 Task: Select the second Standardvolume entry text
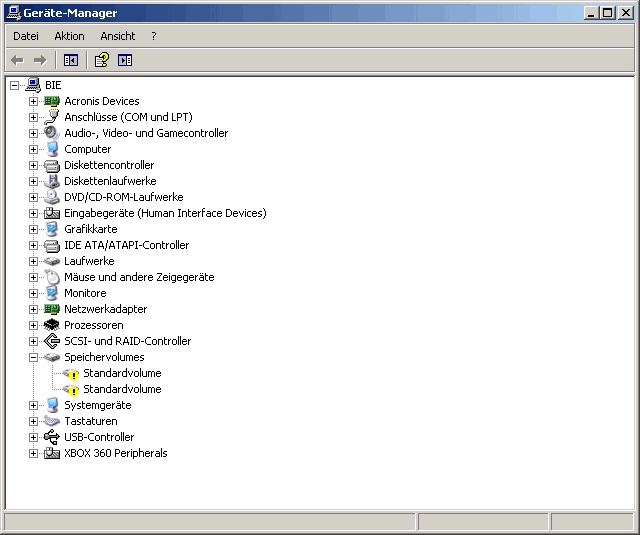(122, 389)
